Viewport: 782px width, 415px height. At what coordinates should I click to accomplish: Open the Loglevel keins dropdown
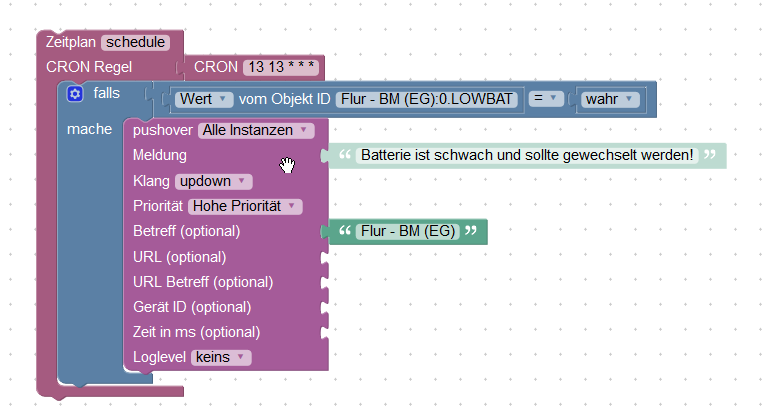click(x=221, y=358)
